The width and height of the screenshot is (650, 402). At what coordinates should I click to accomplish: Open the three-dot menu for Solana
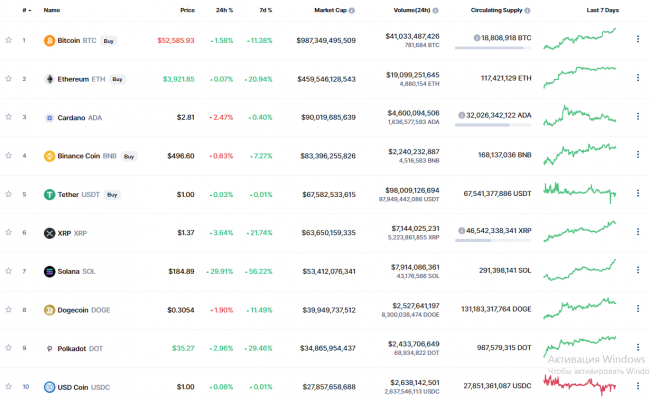coord(638,270)
